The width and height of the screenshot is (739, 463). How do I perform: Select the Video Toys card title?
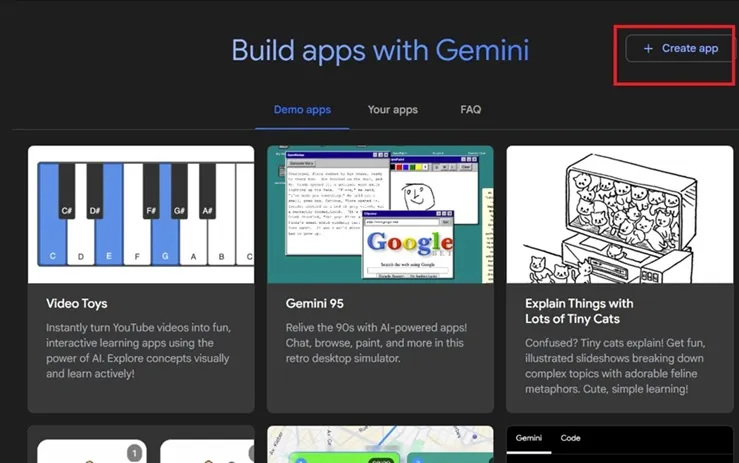[x=77, y=304]
